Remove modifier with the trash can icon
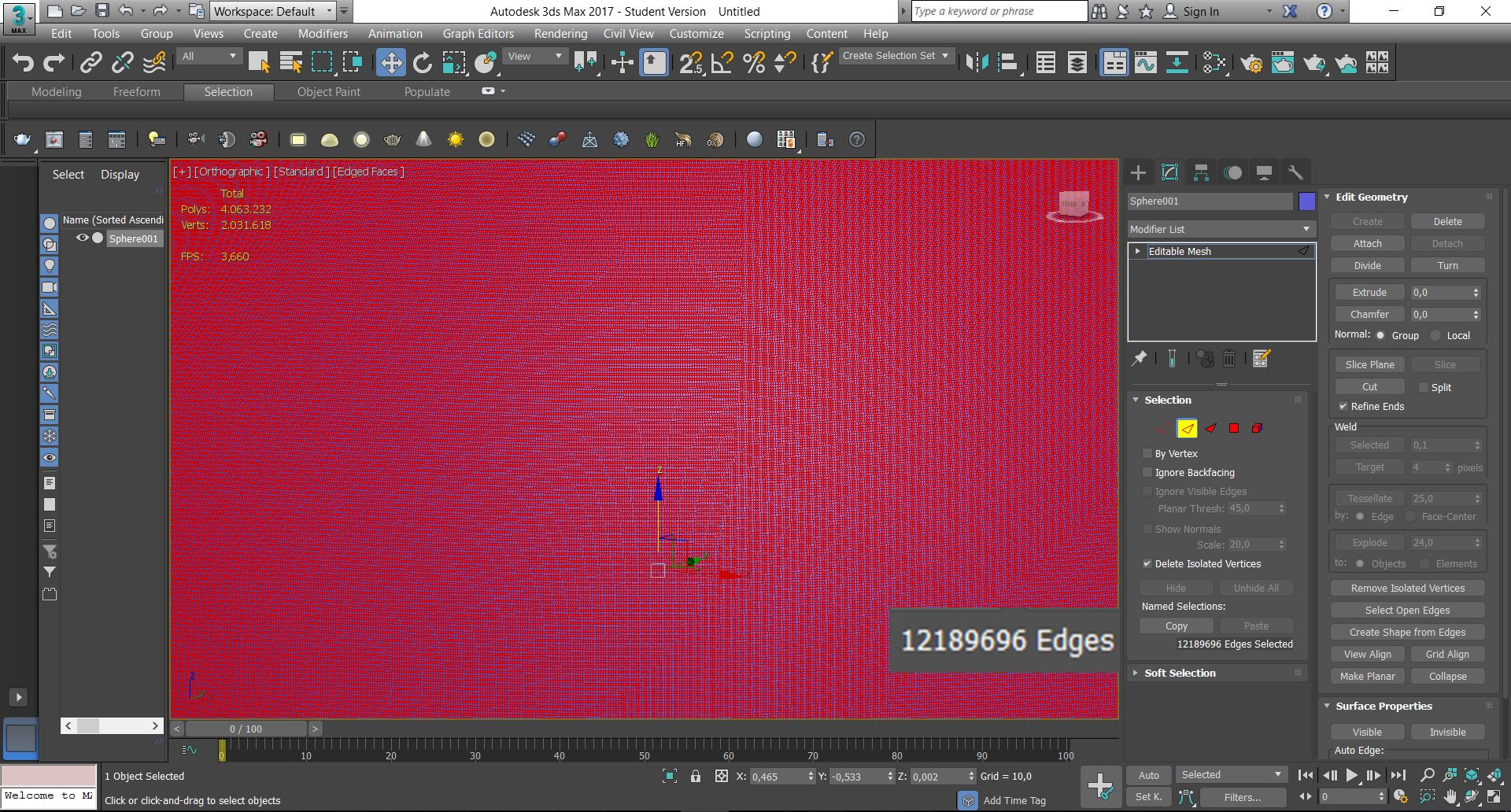Viewport: 1511px width, 812px height. [x=1229, y=359]
